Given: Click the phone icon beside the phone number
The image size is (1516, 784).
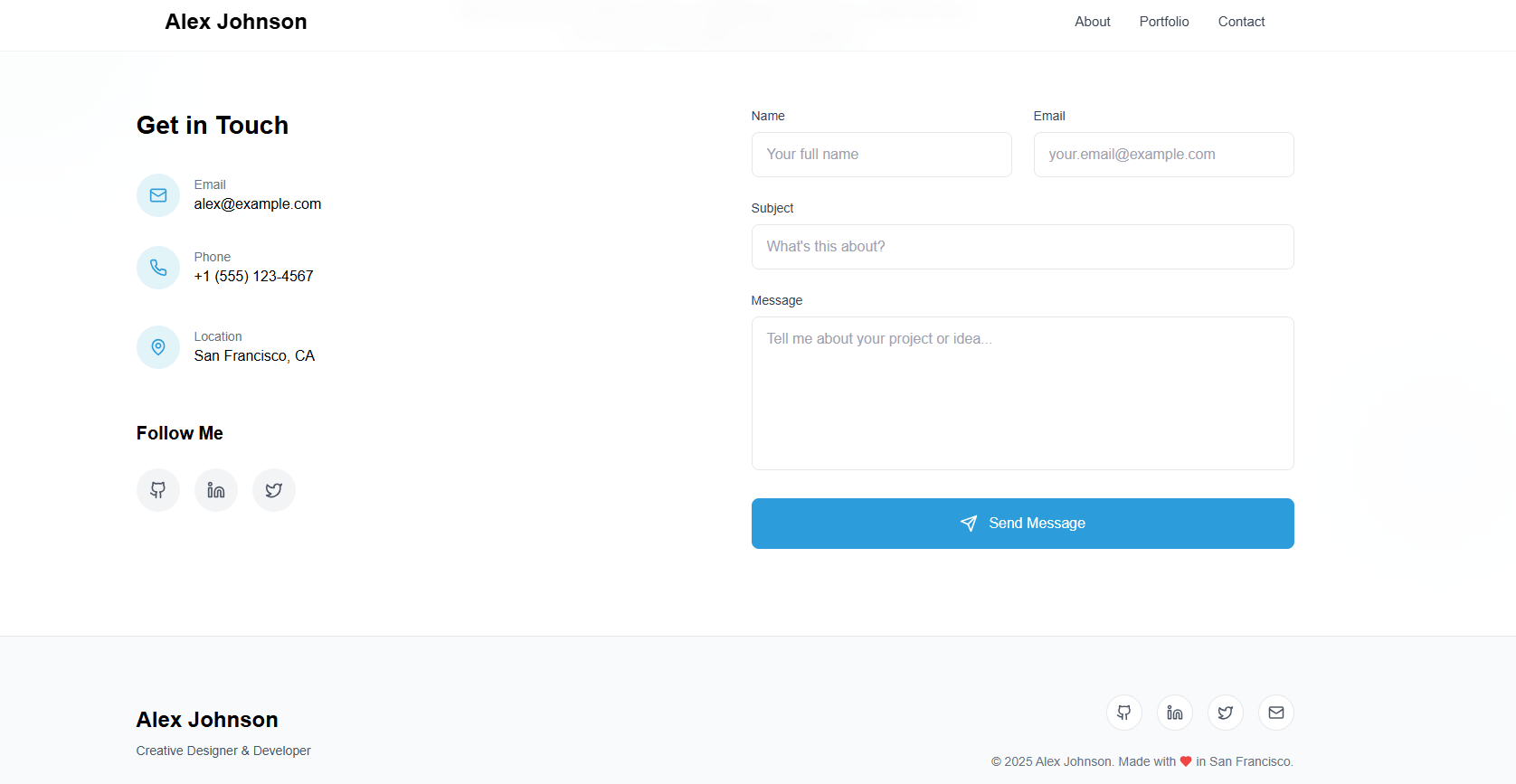Looking at the screenshot, I should click(158, 268).
